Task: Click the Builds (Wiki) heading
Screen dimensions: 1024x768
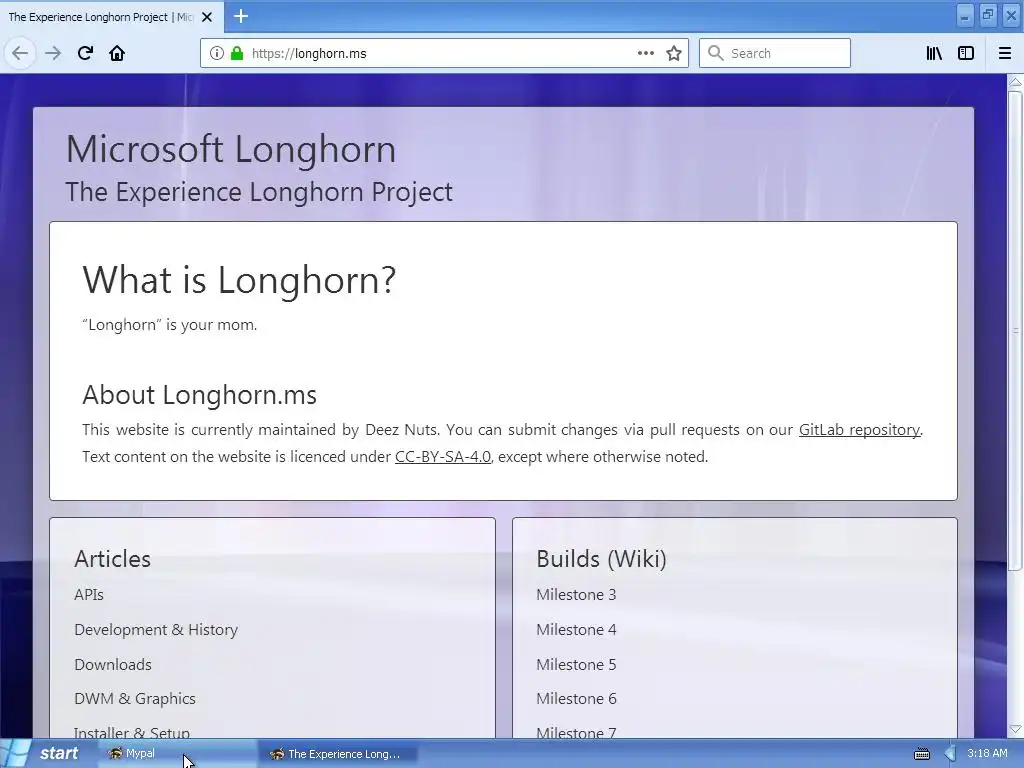Action: tap(601, 559)
